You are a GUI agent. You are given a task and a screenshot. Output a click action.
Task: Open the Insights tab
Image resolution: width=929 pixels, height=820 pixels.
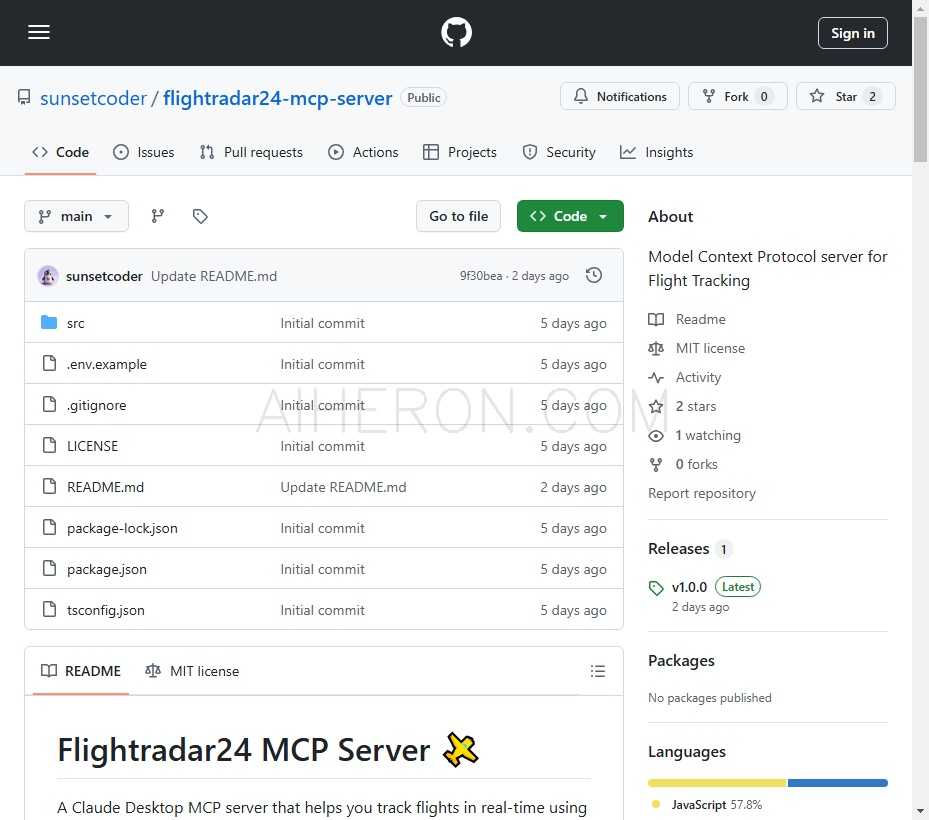656,152
